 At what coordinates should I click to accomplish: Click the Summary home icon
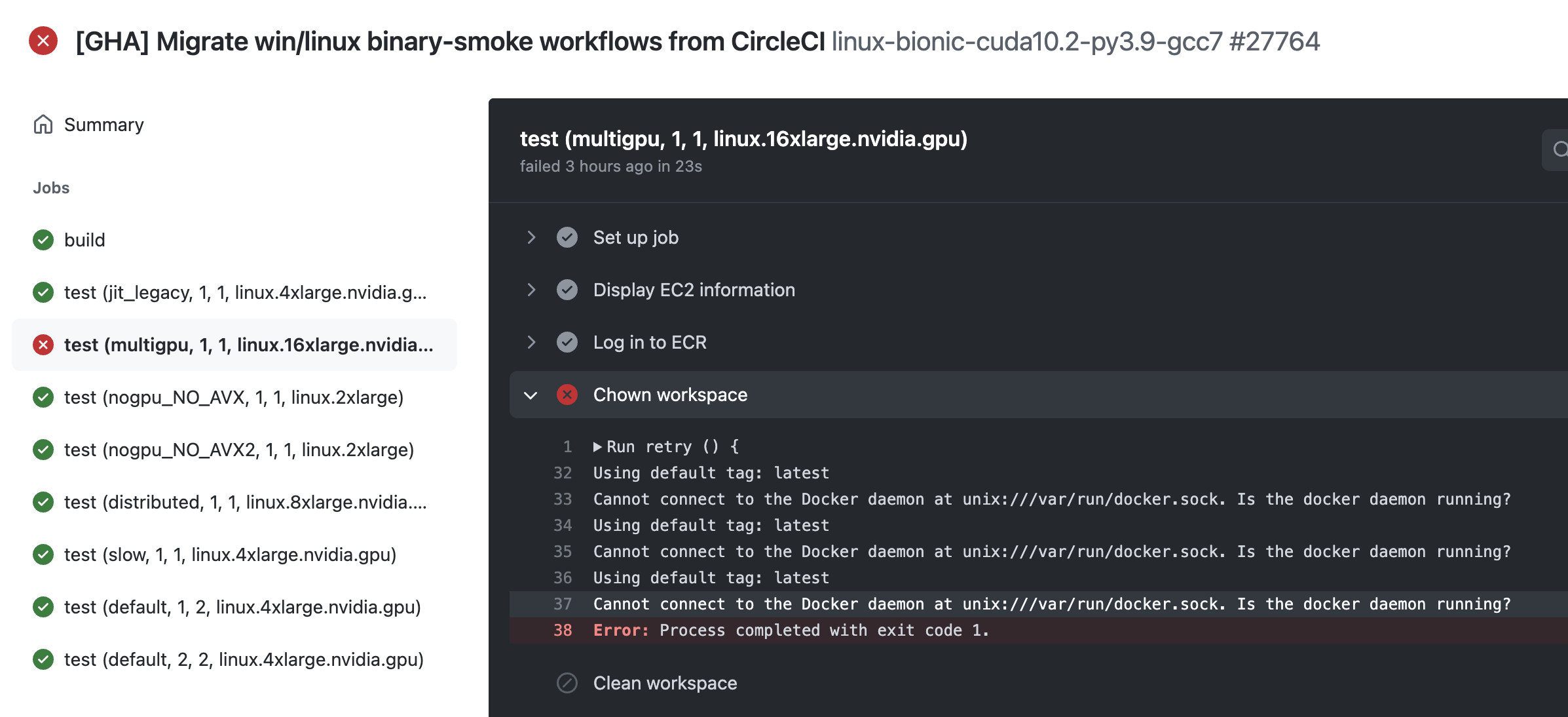pyautogui.click(x=43, y=124)
